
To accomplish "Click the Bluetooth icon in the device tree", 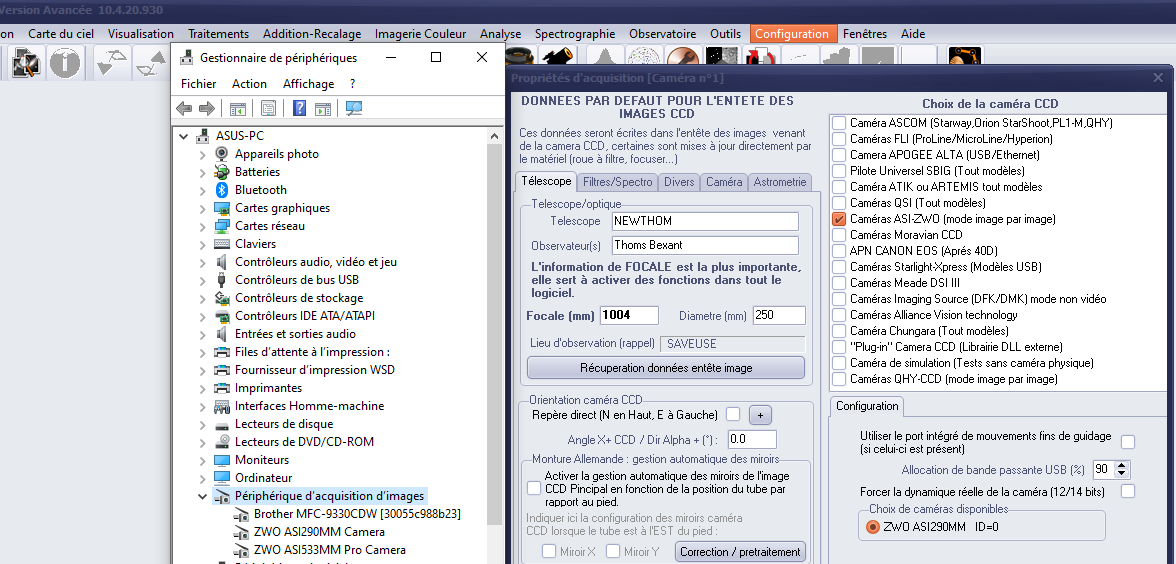I will [x=223, y=190].
